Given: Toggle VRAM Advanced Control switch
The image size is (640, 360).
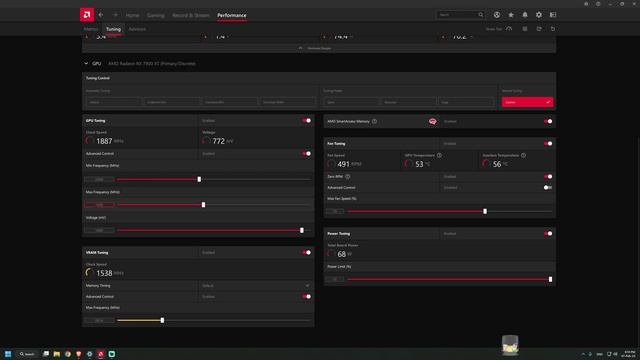Looking at the screenshot, I should coord(307,296).
